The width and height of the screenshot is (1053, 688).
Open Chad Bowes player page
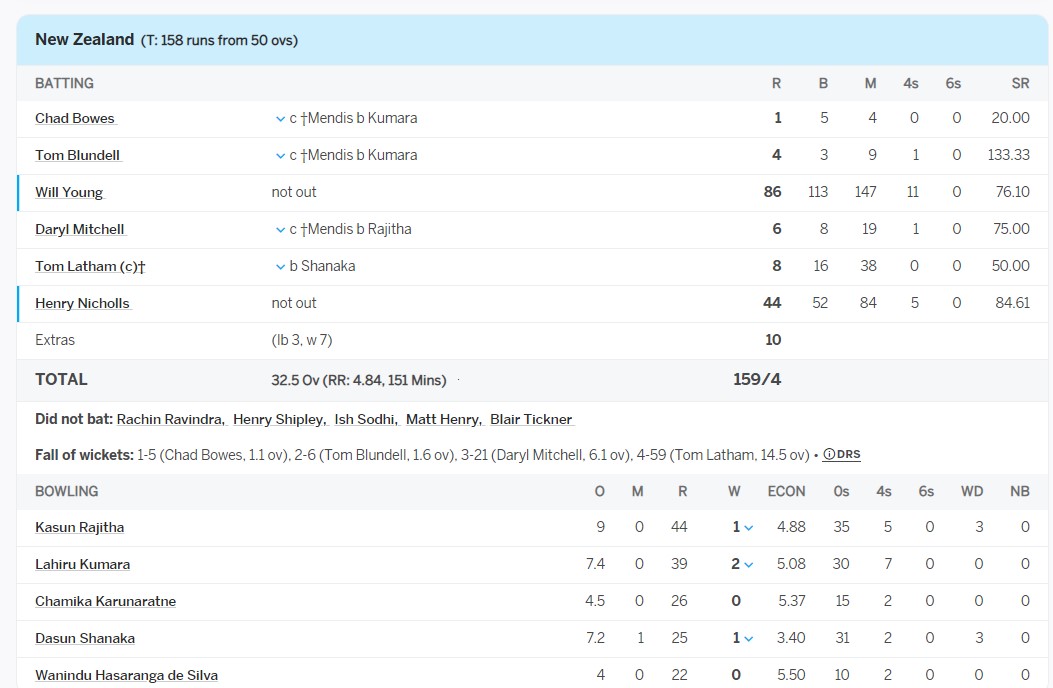click(x=75, y=118)
